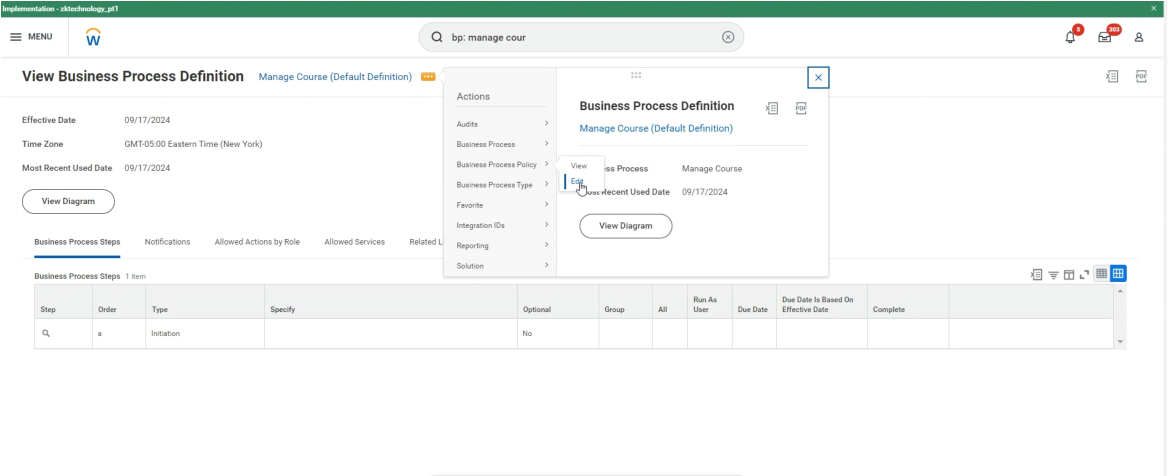The height and width of the screenshot is (476, 1168).
Task: Click the orange related actions button
Action: (428, 77)
